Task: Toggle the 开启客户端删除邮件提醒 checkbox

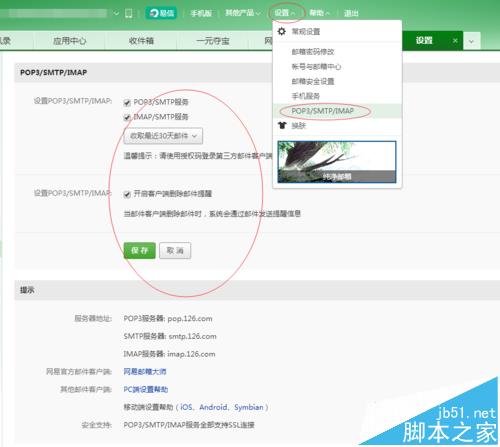Action: (x=127, y=194)
